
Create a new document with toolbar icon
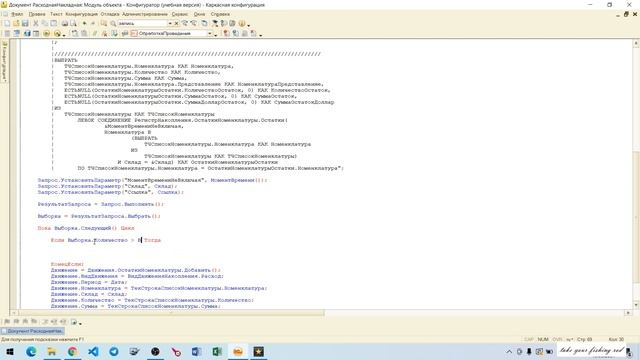7,24
